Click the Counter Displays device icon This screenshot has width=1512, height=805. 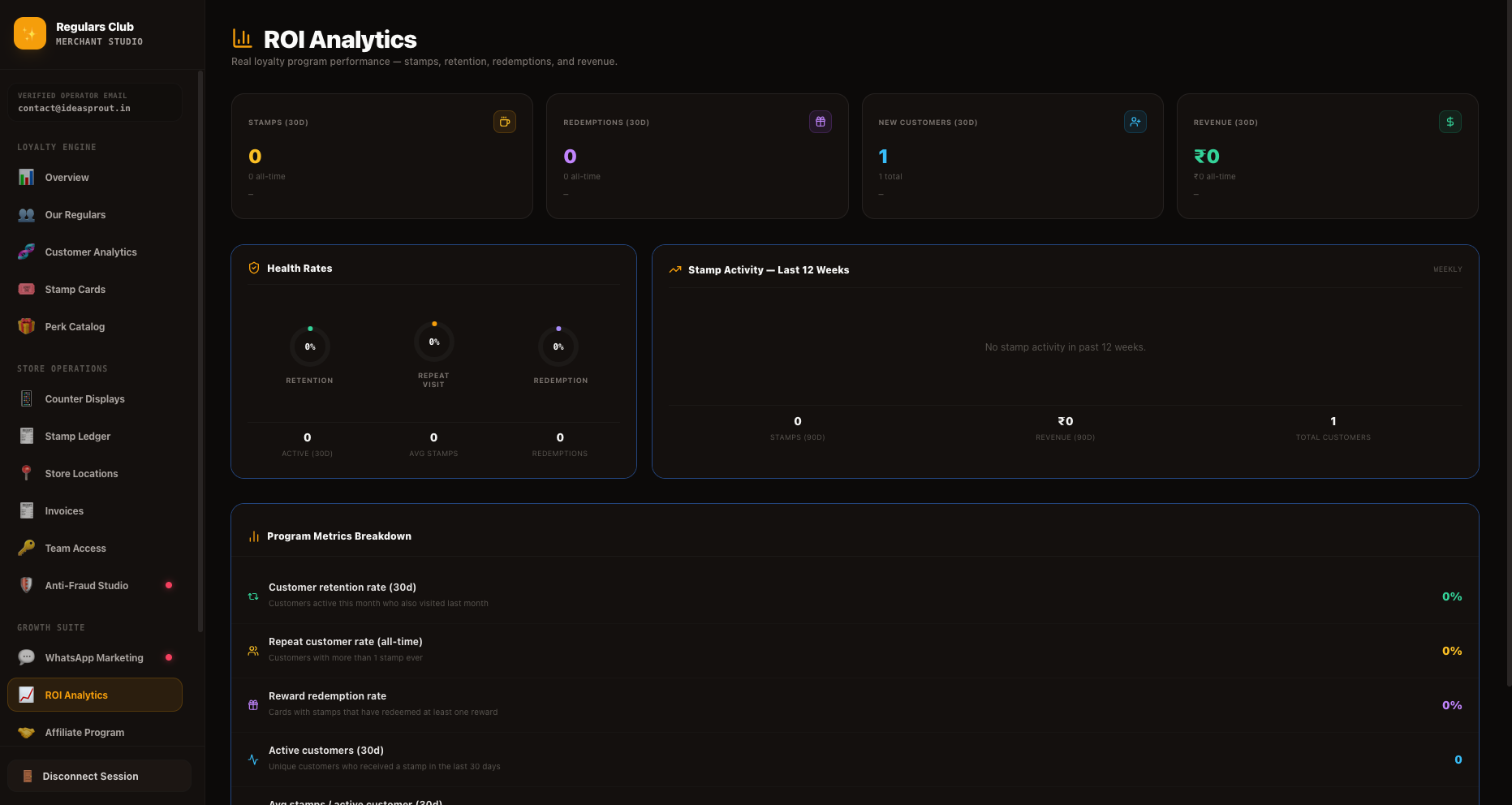tap(27, 398)
